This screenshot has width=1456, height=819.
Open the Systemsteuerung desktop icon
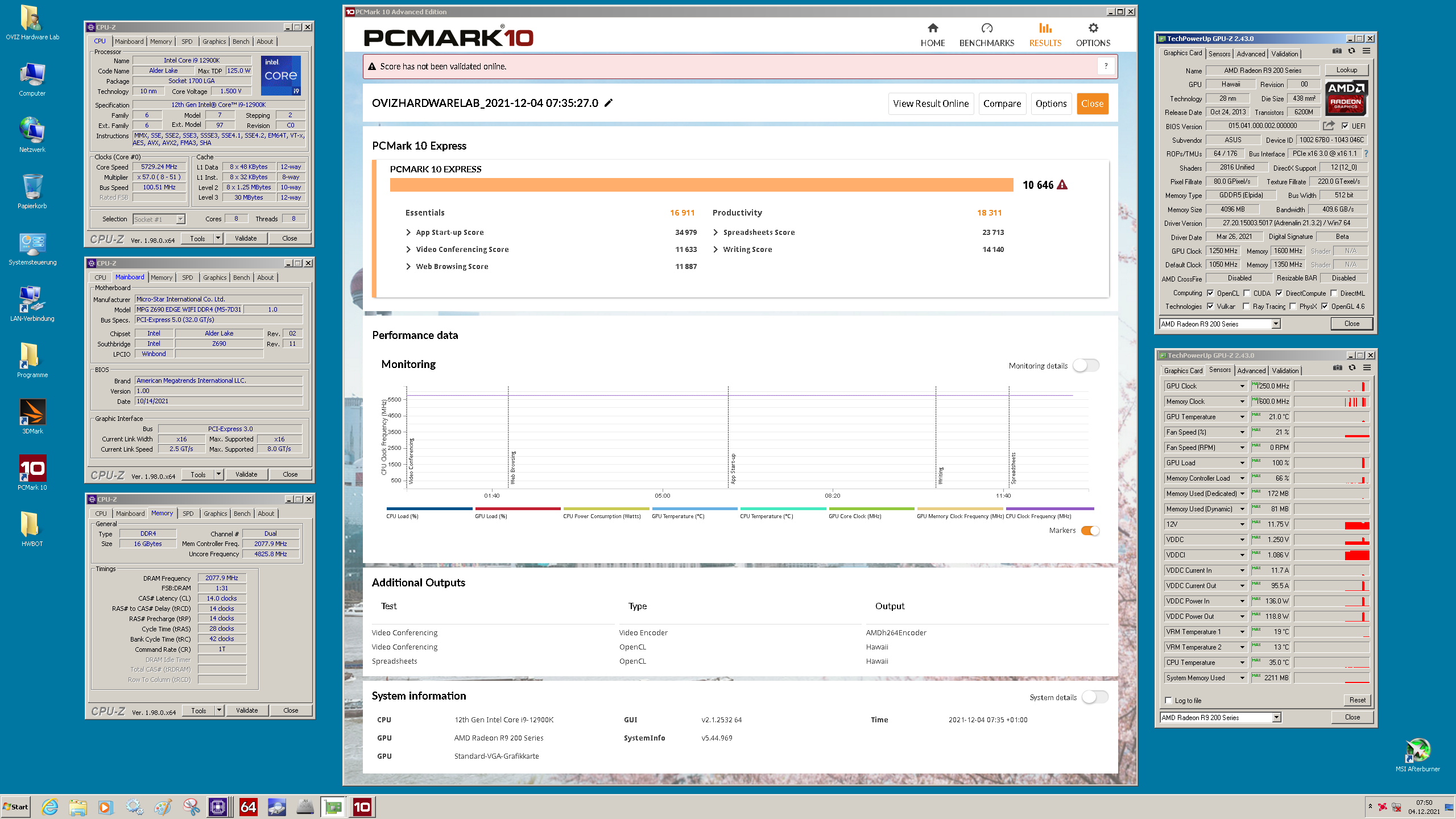click(x=32, y=249)
